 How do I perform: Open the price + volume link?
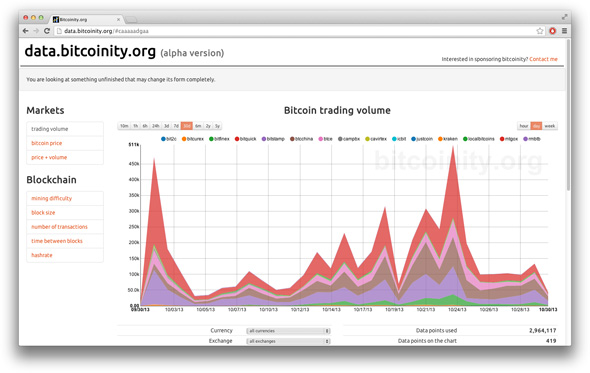(x=49, y=157)
